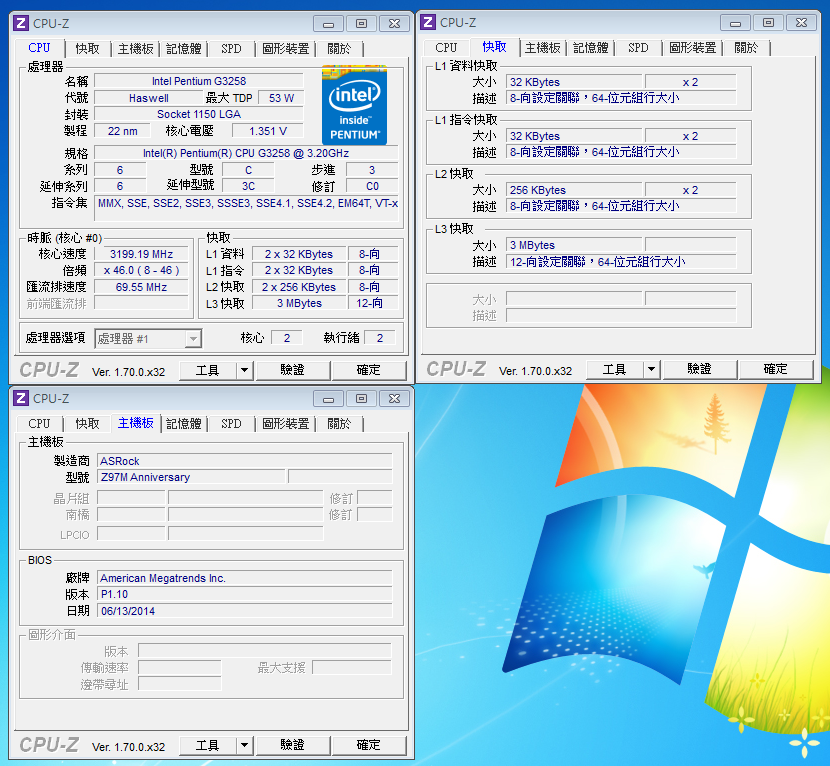
Task: Open 圖形裝置 tab in the processor info window
Action: [x=286, y=49]
